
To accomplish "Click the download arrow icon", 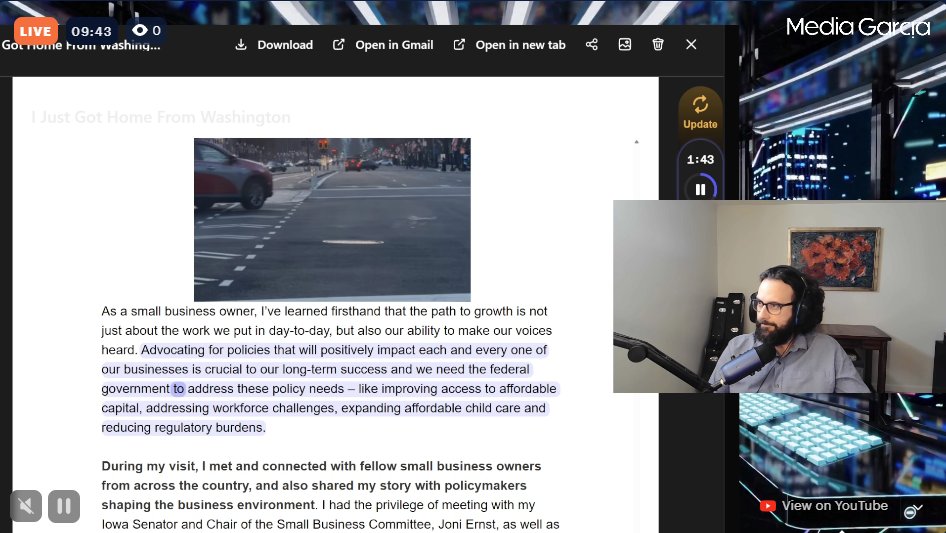I will pyautogui.click(x=241, y=45).
